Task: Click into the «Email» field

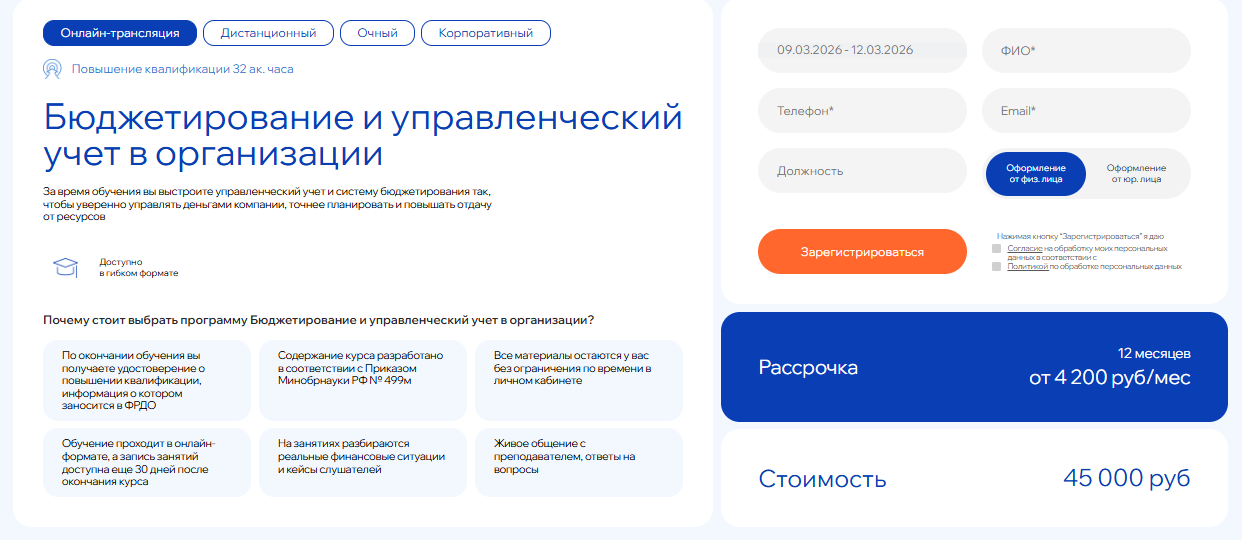Action: [x=1086, y=111]
